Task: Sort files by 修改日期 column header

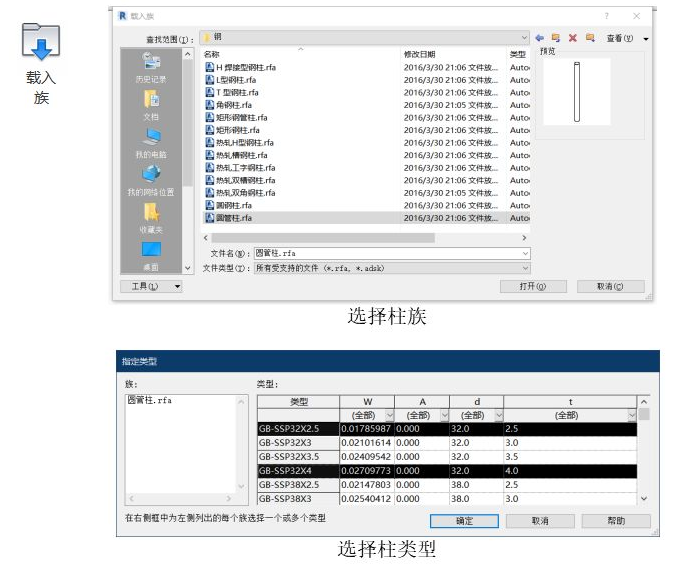Action: 420,54
